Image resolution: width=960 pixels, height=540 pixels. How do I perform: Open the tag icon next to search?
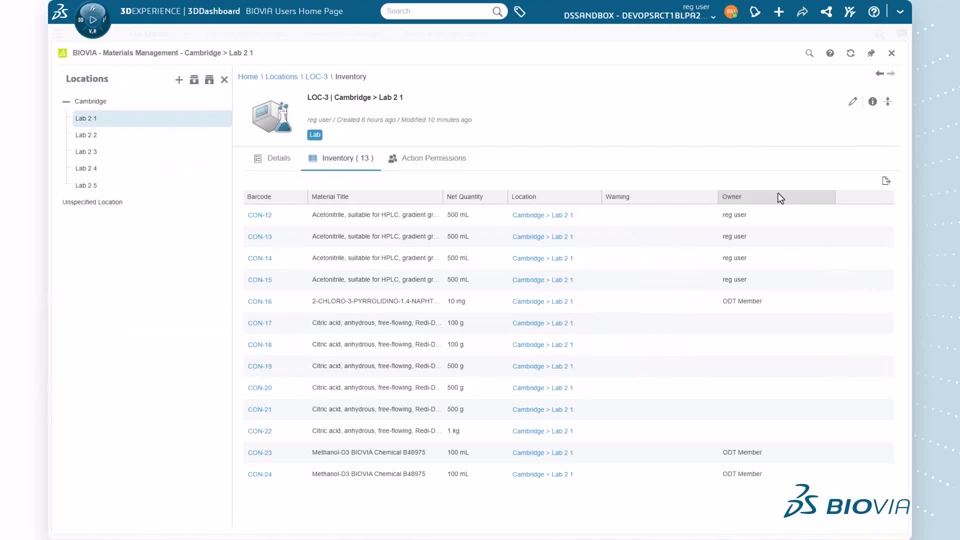point(520,12)
